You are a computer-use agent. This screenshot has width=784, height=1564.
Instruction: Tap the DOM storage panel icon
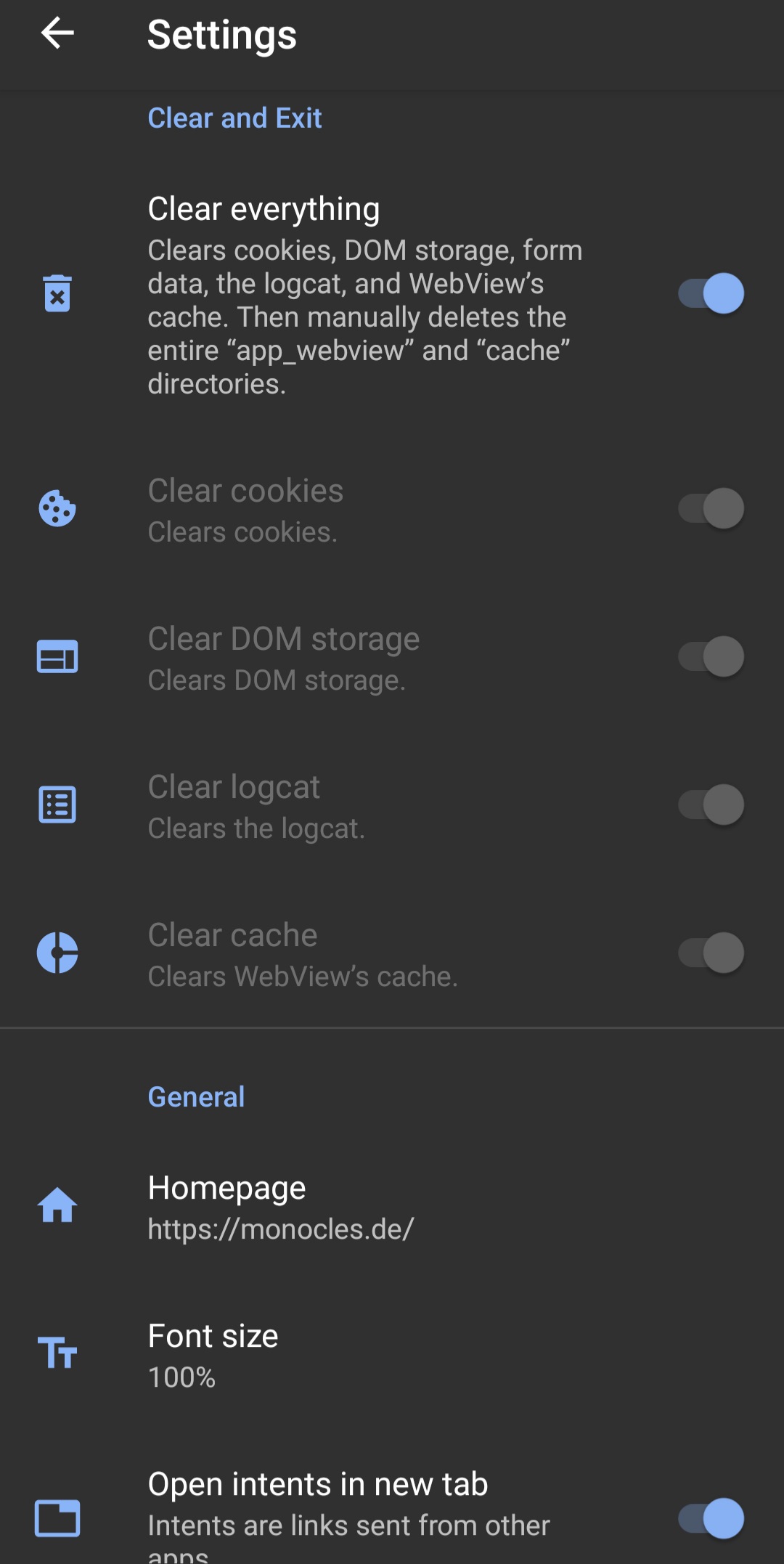pyautogui.click(x=57, y=656)
